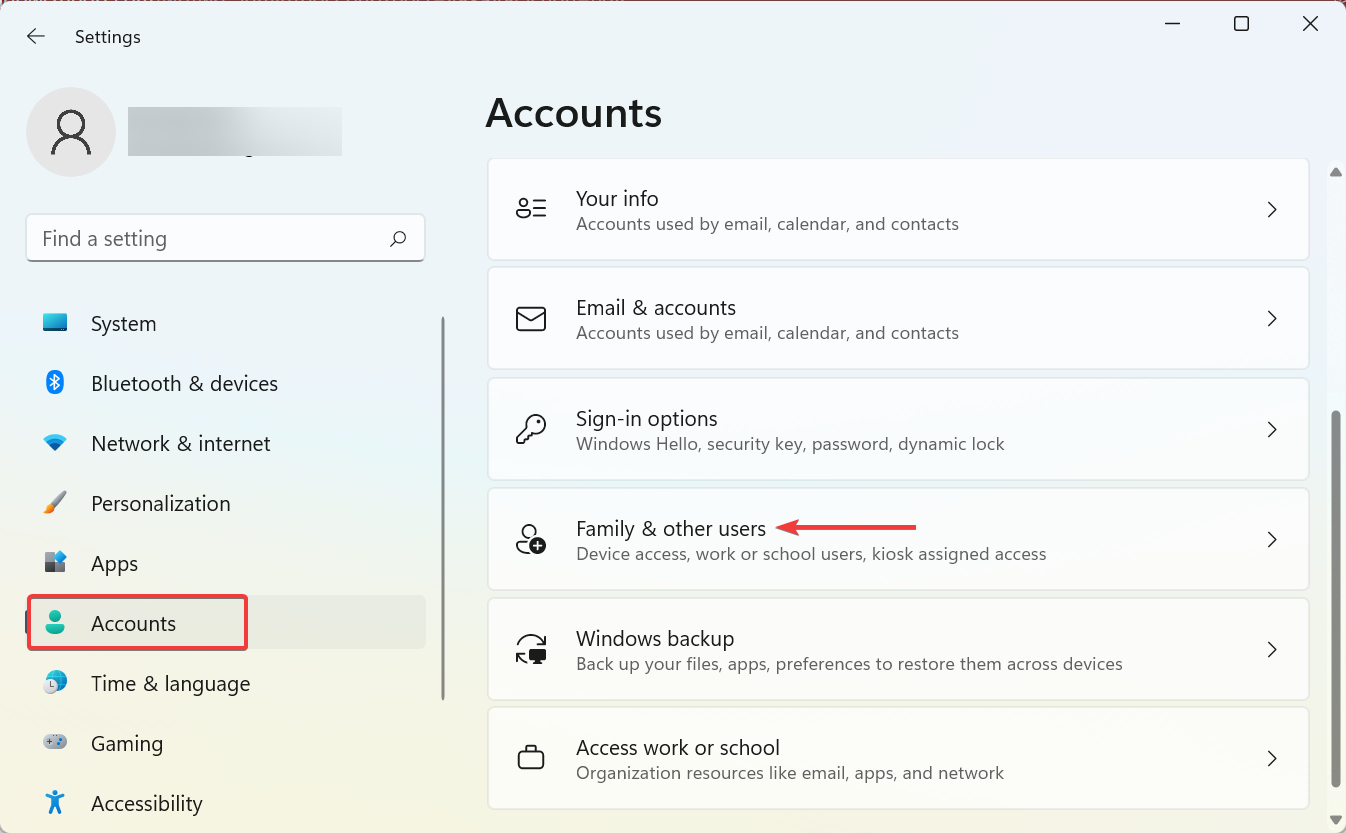Click the Network wifi icon
The image size is (1346, 833).
tap(55, 442)
